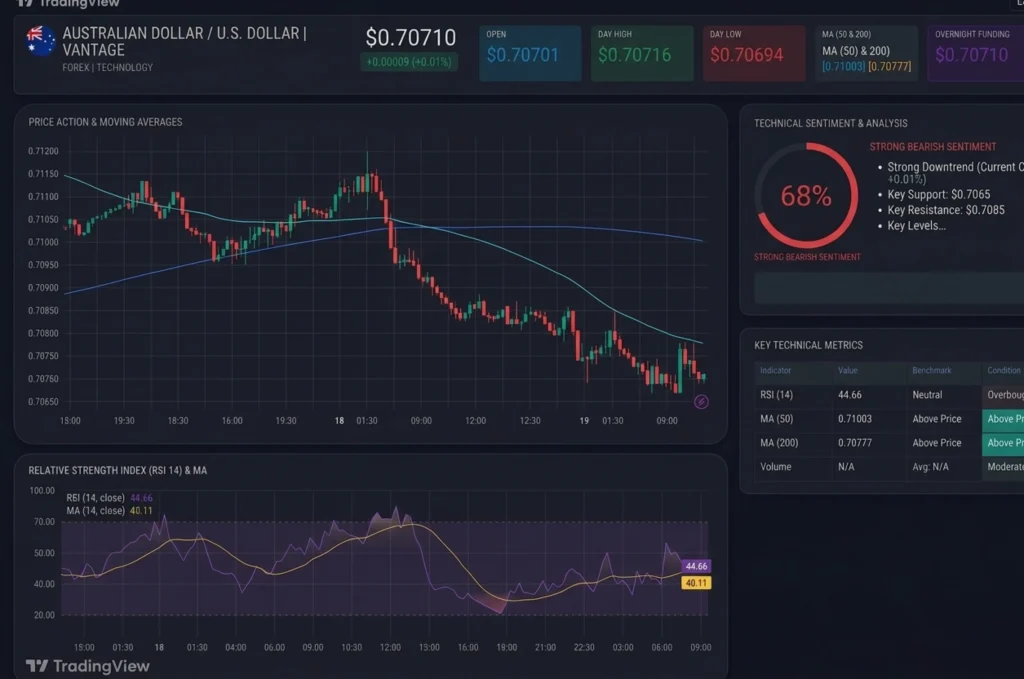Select the RSI (14) row label

[776, 395]
